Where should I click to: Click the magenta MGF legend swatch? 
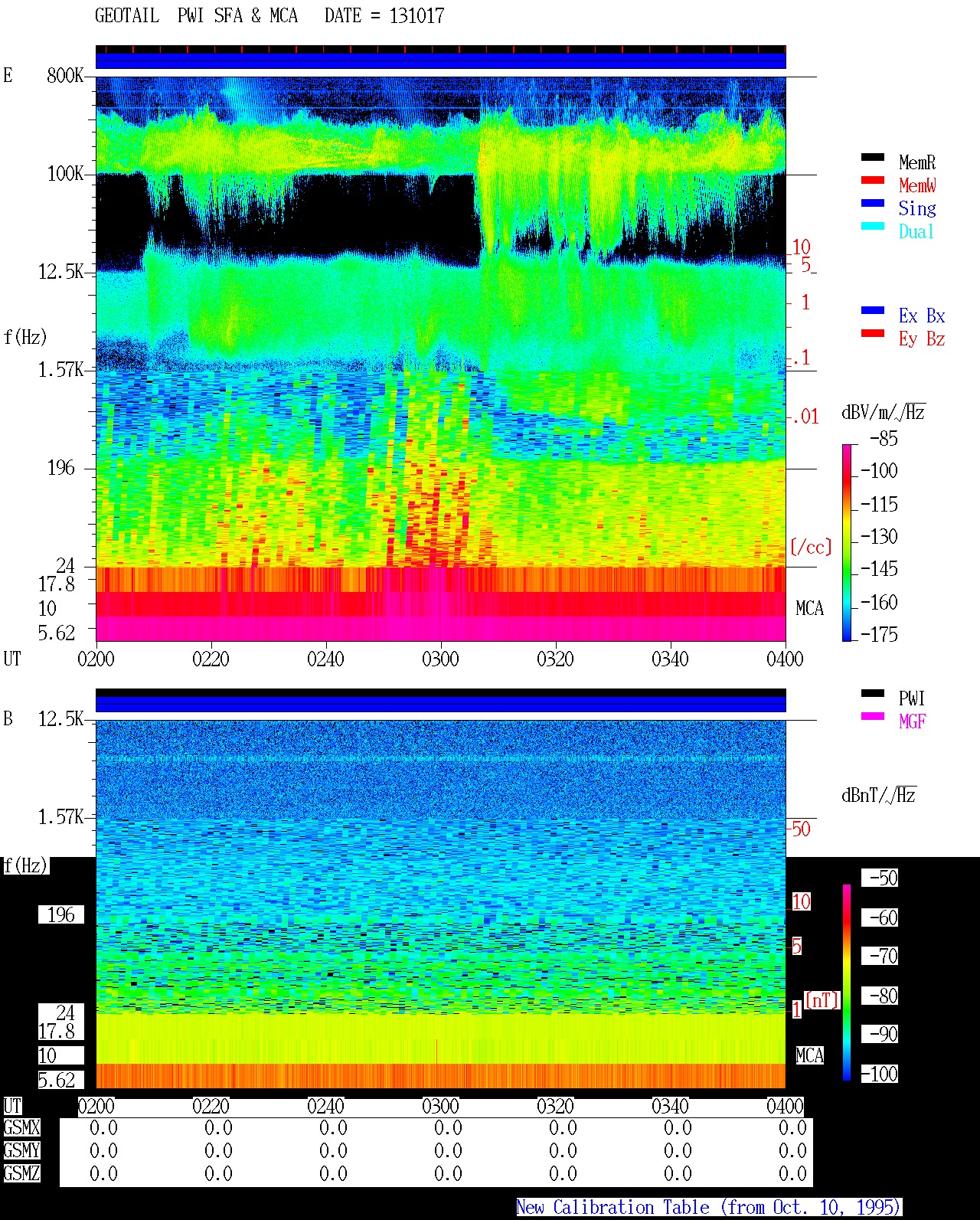point(873,717)
